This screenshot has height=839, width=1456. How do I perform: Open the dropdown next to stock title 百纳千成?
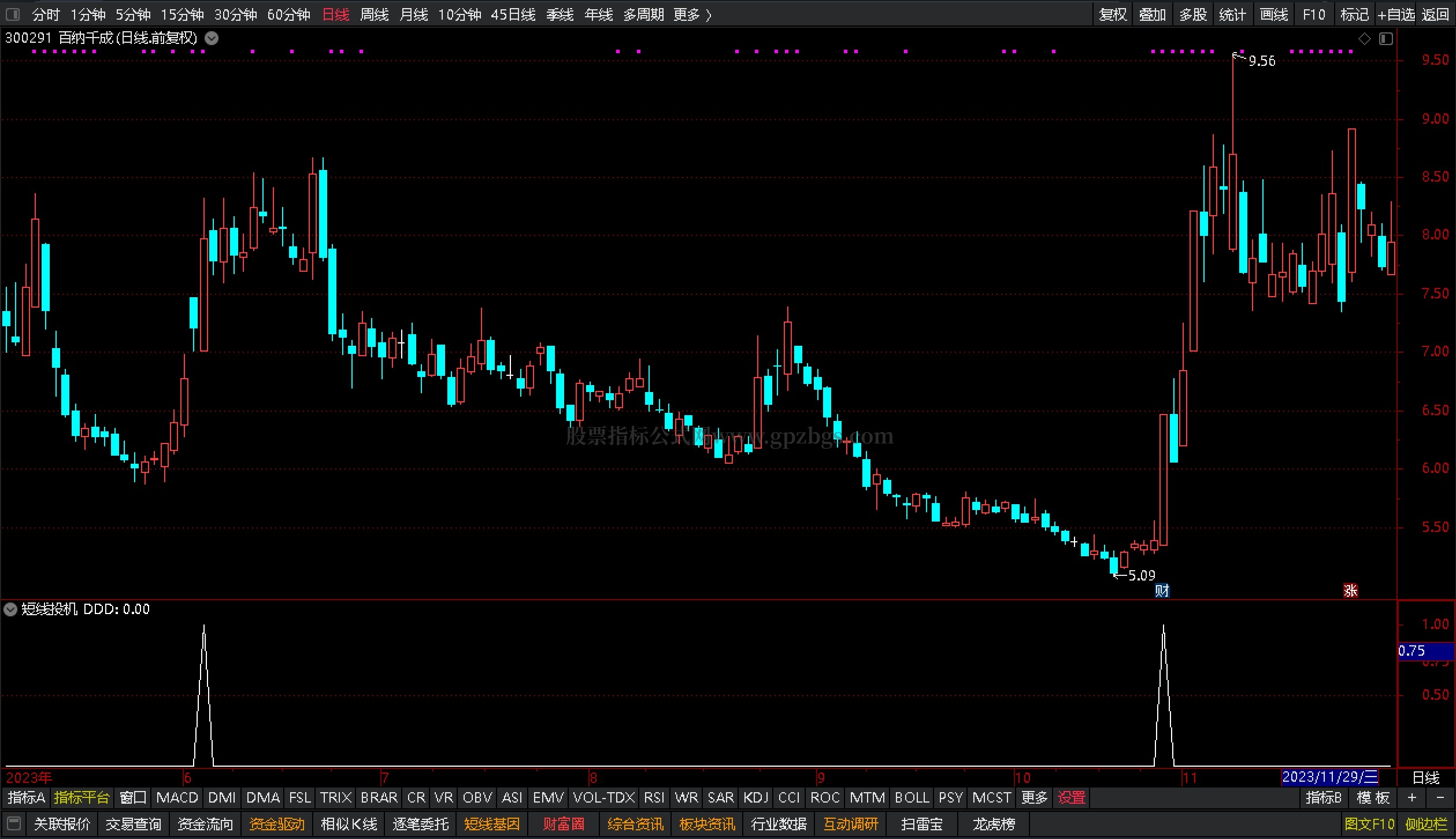click(212, 39)
